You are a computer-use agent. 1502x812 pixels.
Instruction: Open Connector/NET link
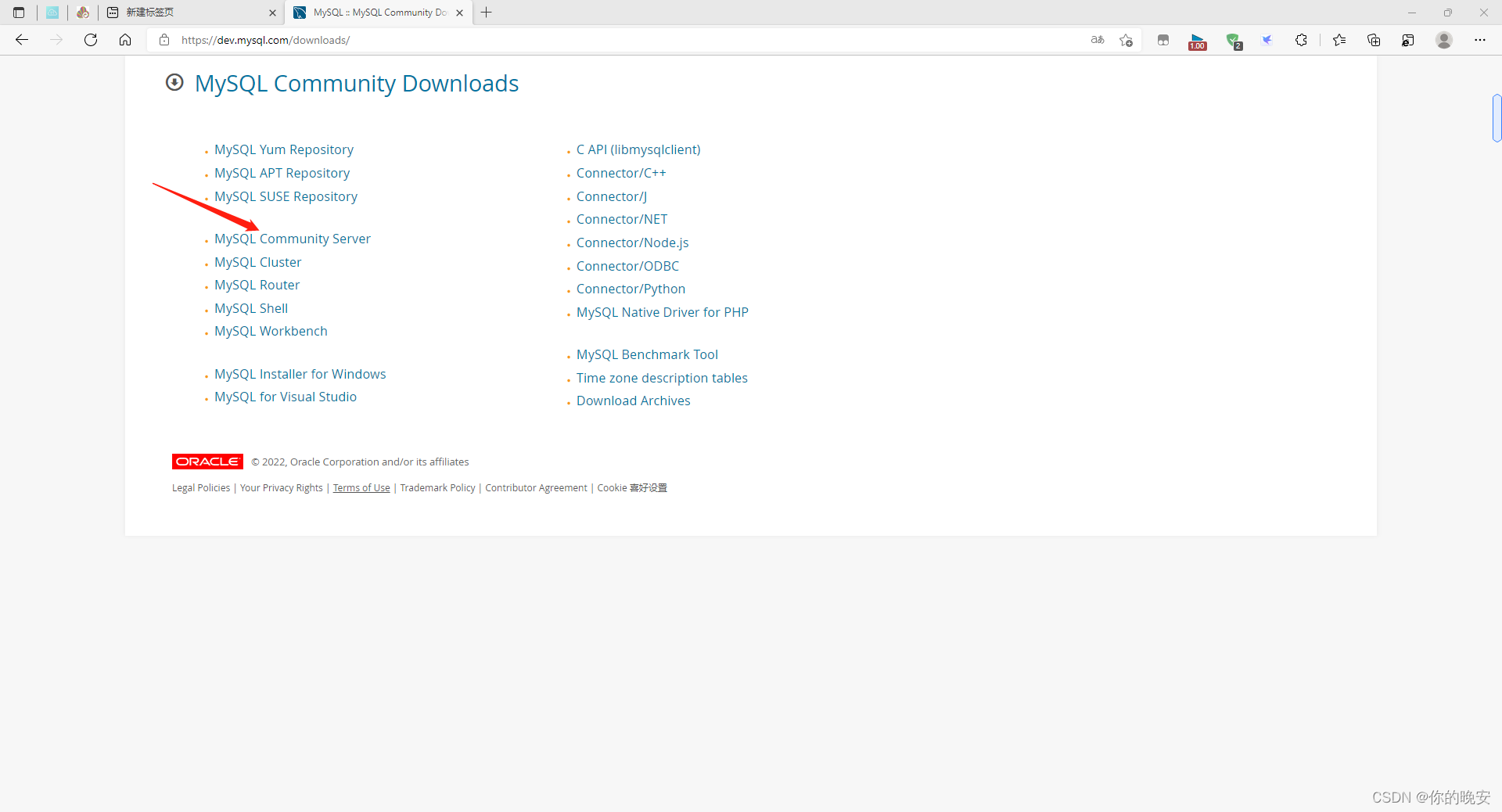(x=622, y=219)
